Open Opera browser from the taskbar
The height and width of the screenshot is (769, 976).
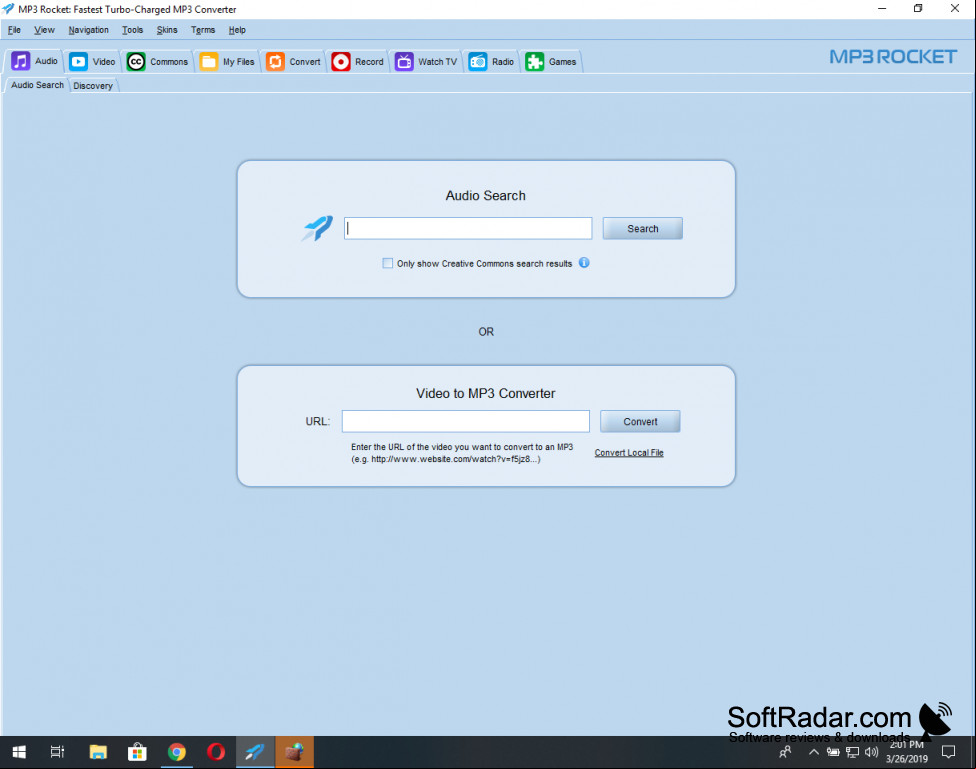[216, 752]
